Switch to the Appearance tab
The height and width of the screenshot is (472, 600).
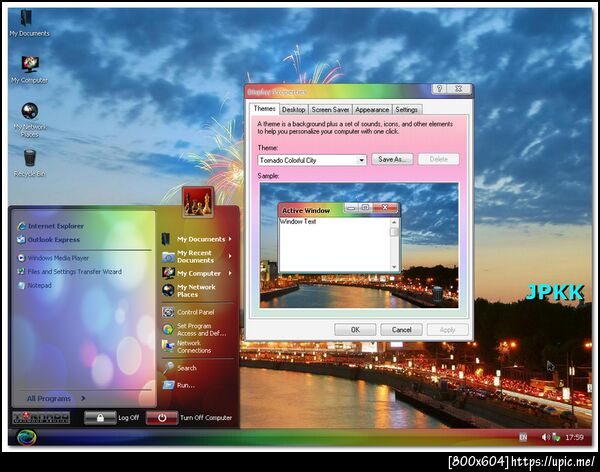coord(372,110)
